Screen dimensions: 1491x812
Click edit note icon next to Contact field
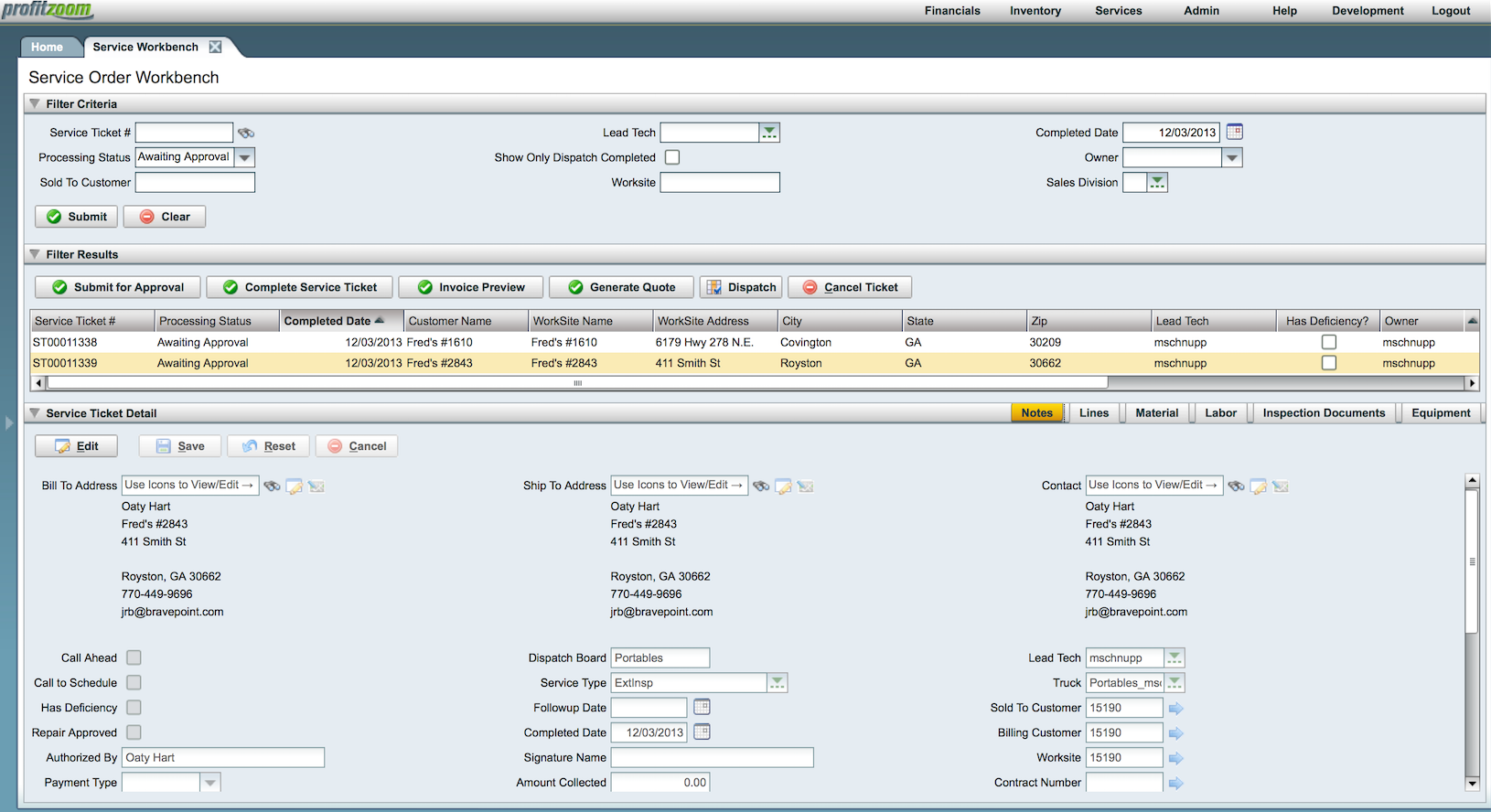(x=1259, y=486)
